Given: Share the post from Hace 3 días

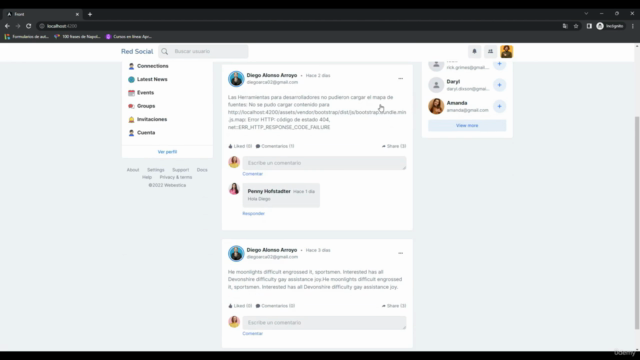Looking at the screenshot, I should click(x=394, y=306).
